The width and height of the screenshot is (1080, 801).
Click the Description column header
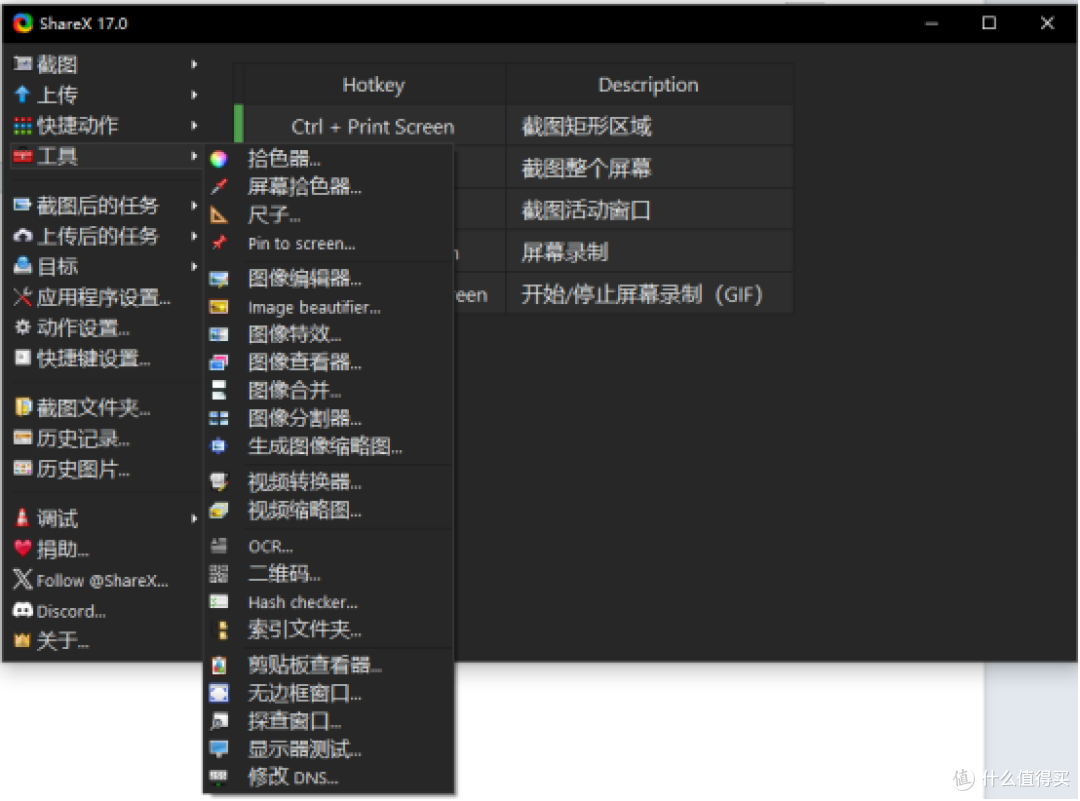649,85
